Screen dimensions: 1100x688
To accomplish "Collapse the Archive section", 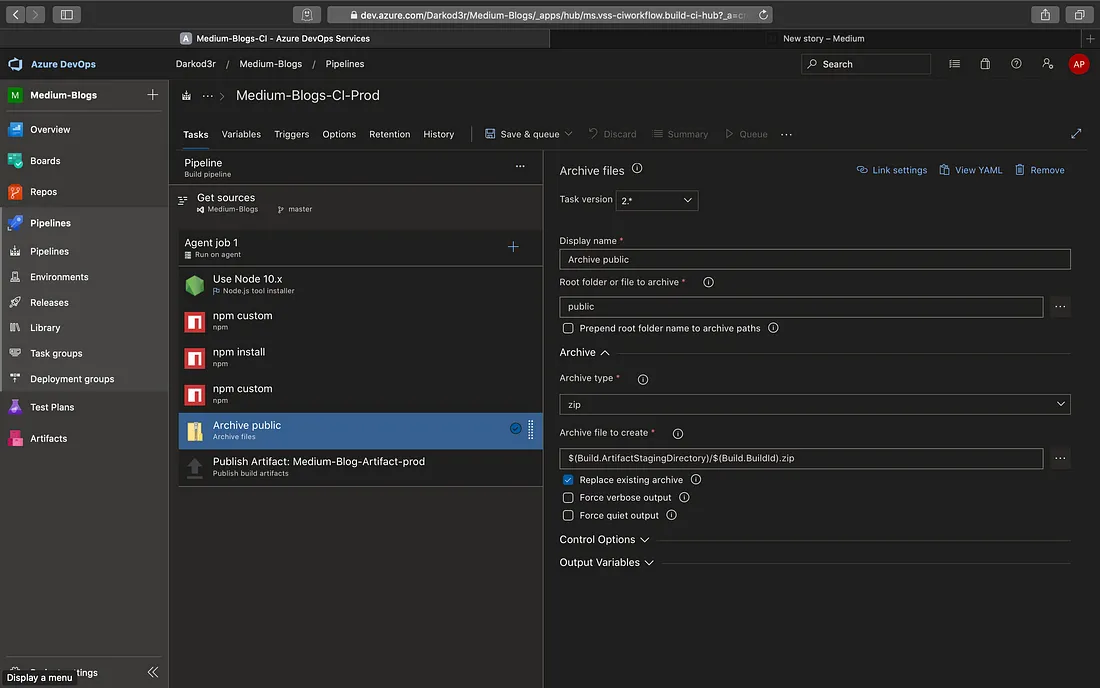I will click(x=584, y=353).
